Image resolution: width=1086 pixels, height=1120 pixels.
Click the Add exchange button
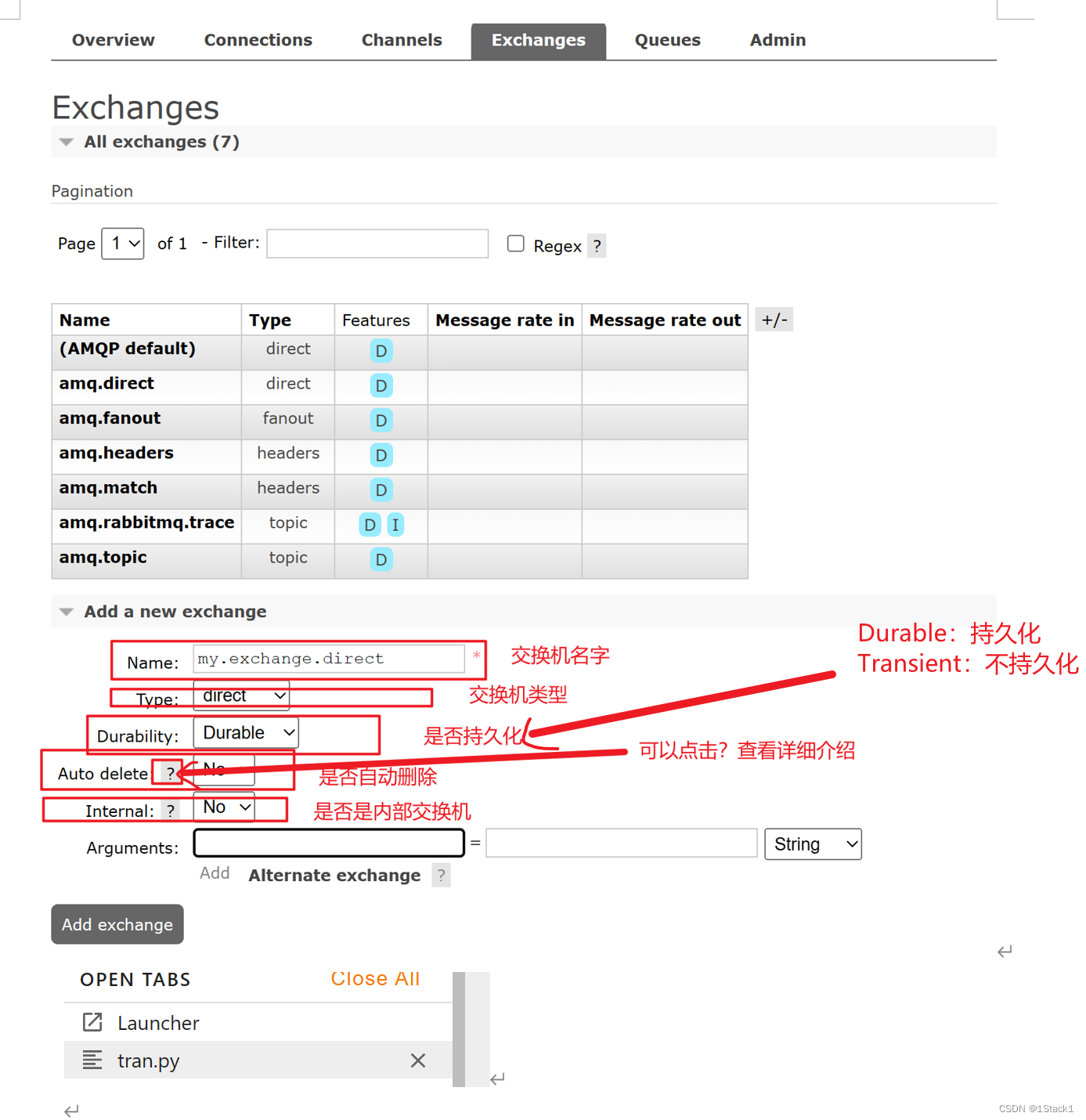(117, 924)
